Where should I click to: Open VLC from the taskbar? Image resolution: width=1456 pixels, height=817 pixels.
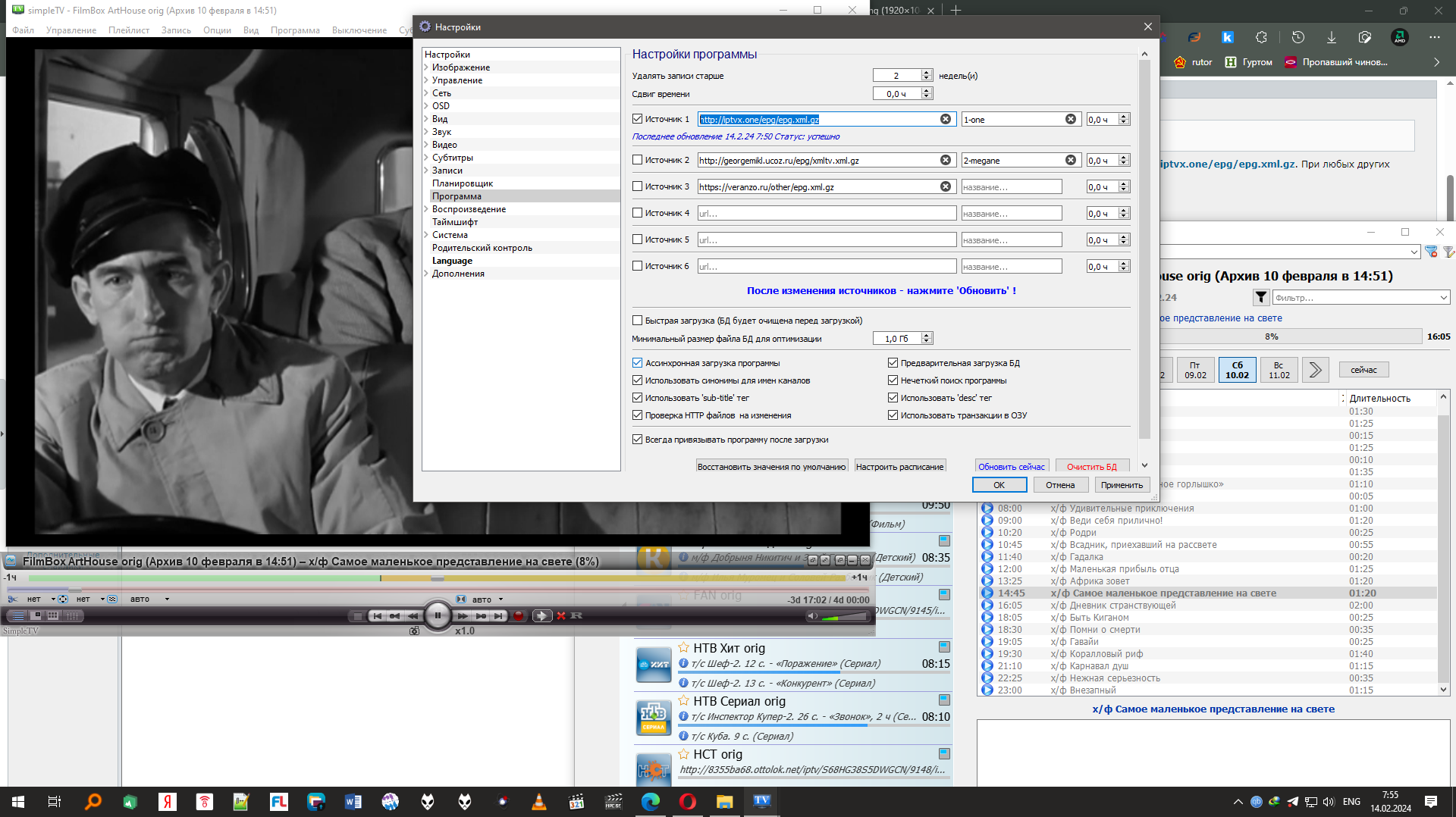(539, 801)
